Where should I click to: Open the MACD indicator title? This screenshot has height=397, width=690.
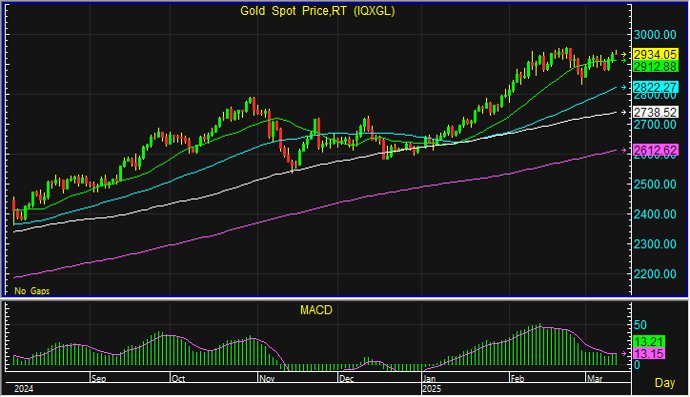click(316, 310)
